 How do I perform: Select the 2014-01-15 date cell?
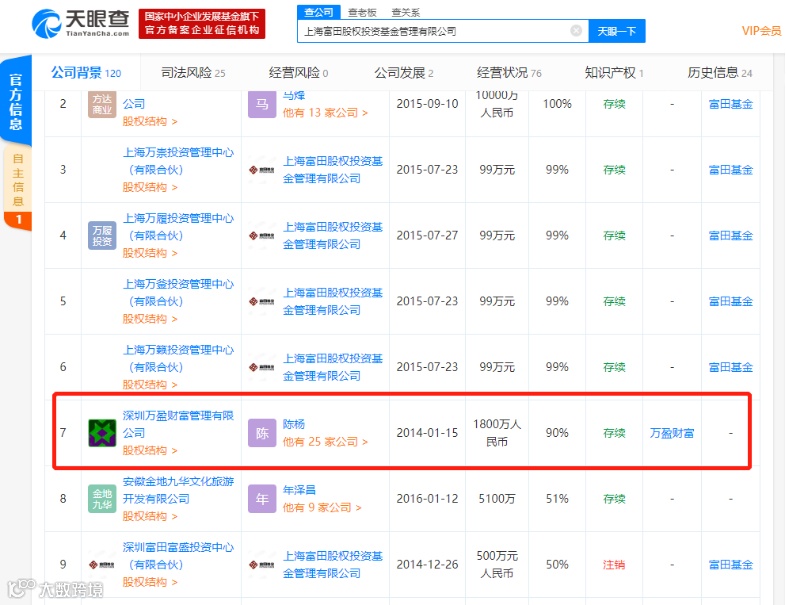tap(427, 433)
